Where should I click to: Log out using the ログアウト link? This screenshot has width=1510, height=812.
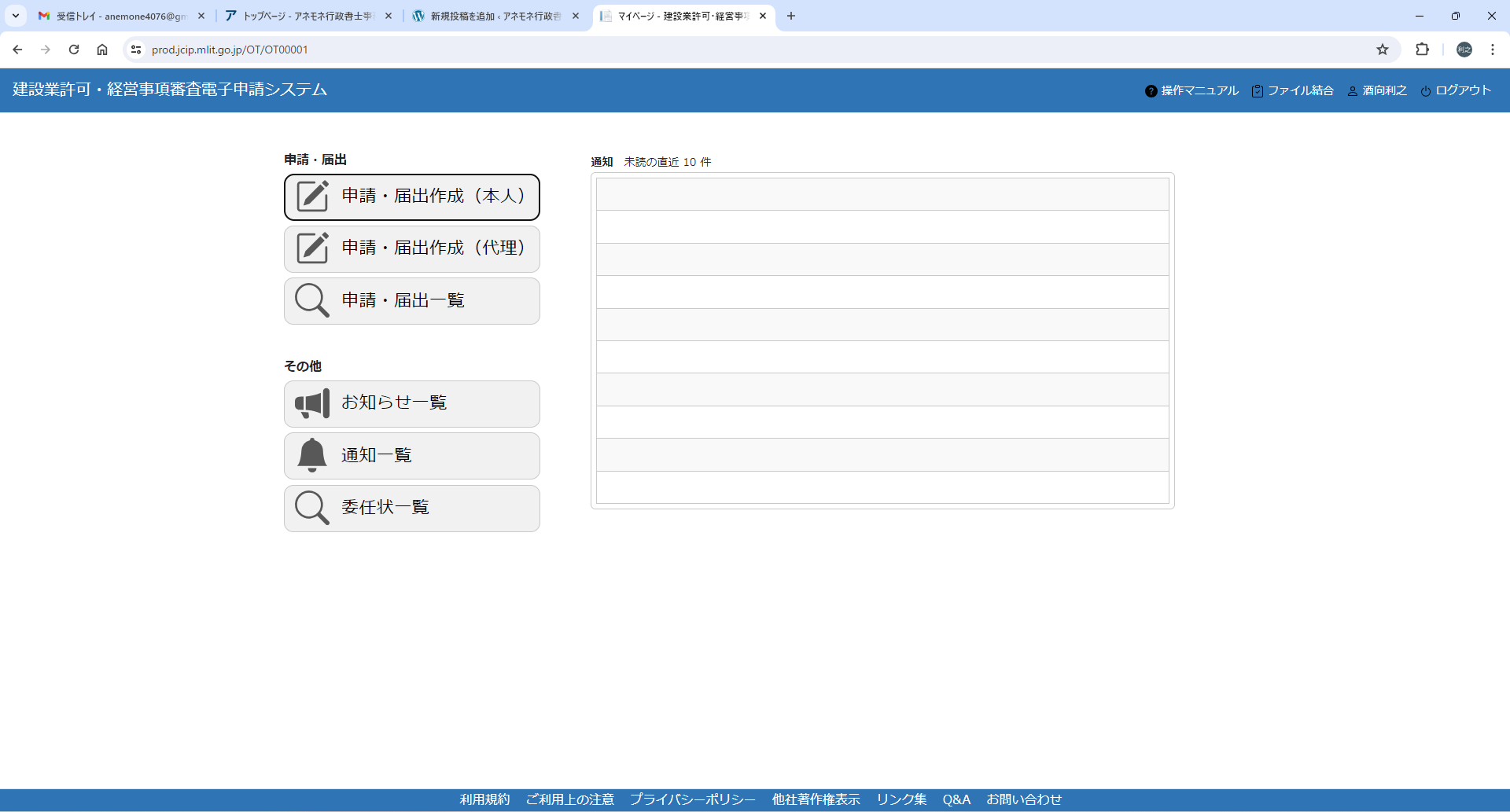tap(1456, 90)
